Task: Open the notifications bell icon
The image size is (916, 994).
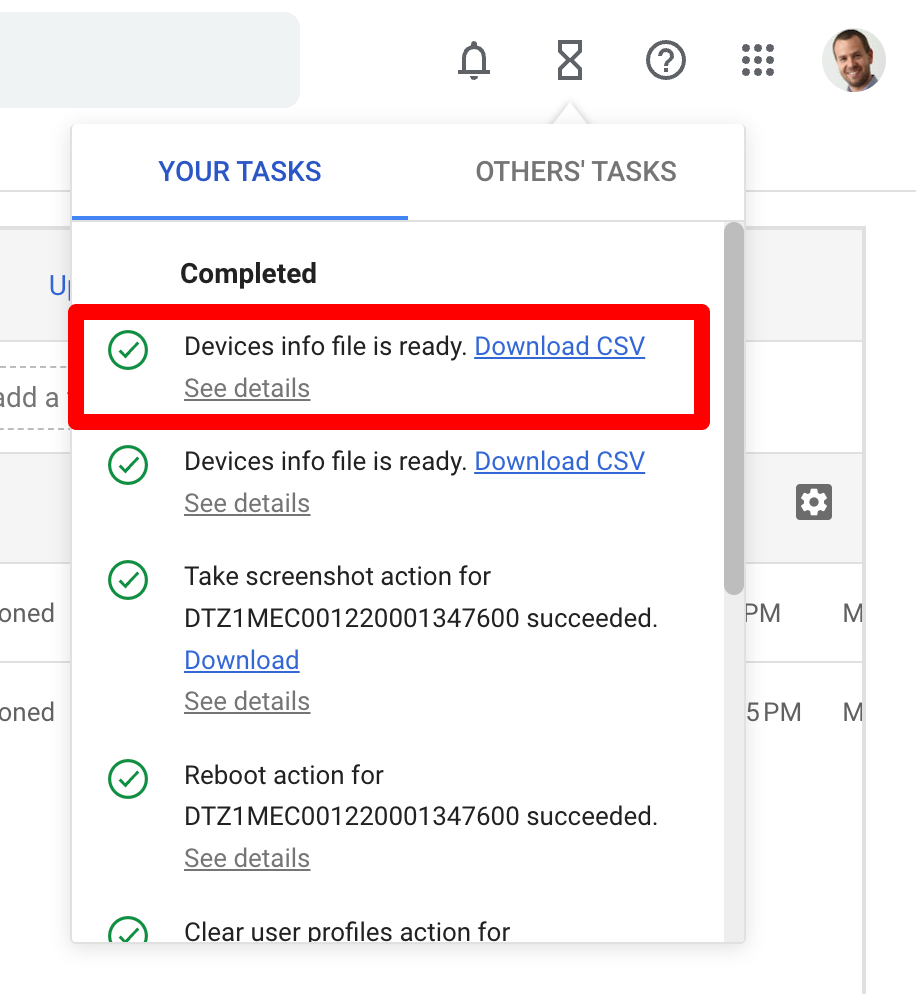Action: tap(474, 61)
